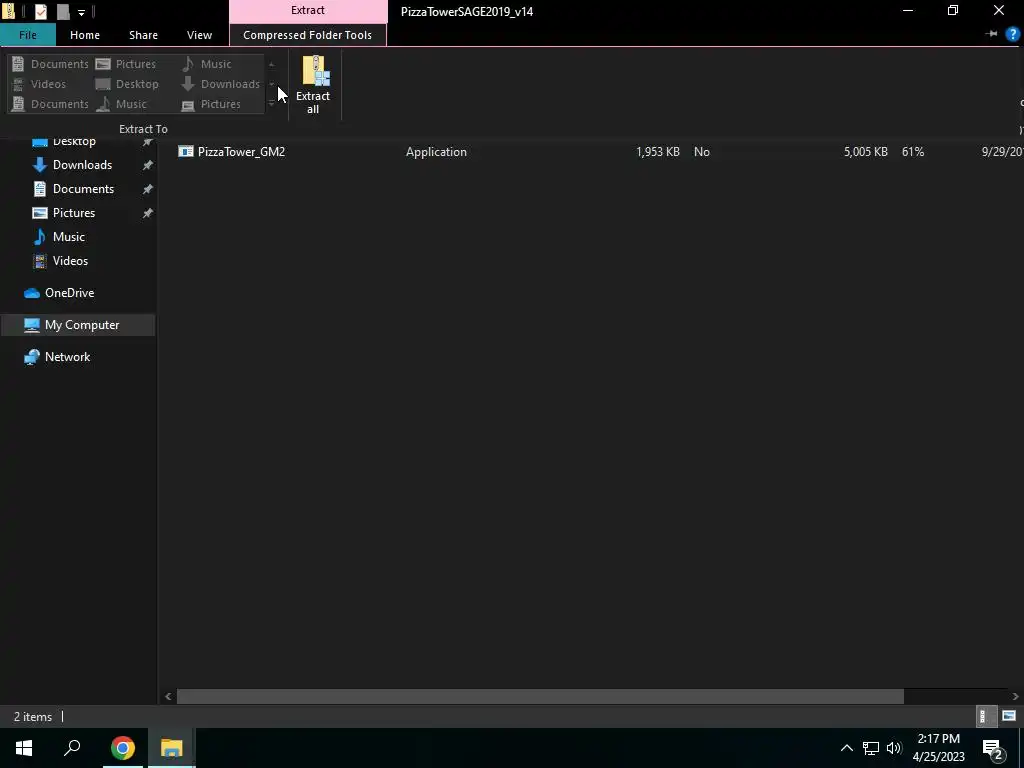Screen dimensions: 1024x768
Task: Click the volume speaker tray icon
Action: [894, 748]
